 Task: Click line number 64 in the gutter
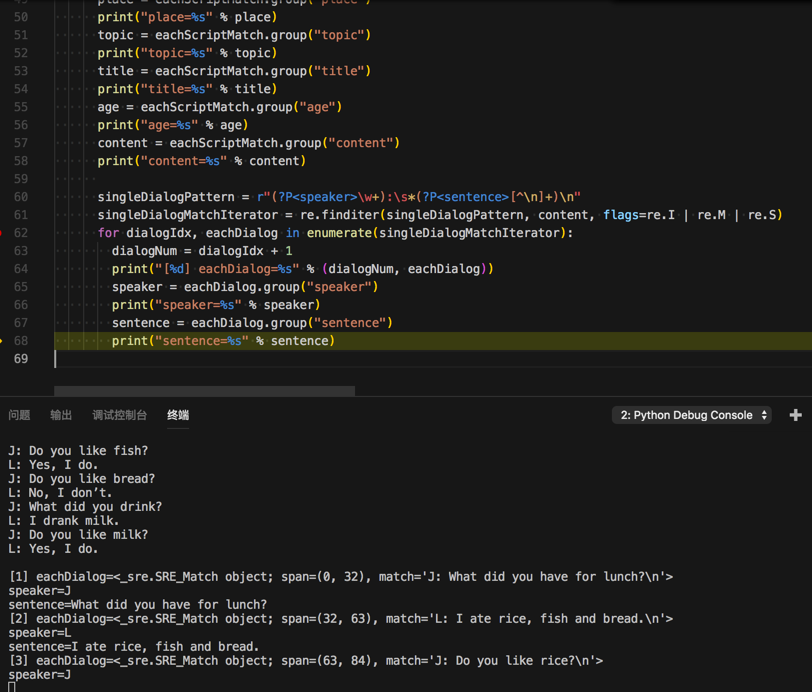[x=21, y=269]
